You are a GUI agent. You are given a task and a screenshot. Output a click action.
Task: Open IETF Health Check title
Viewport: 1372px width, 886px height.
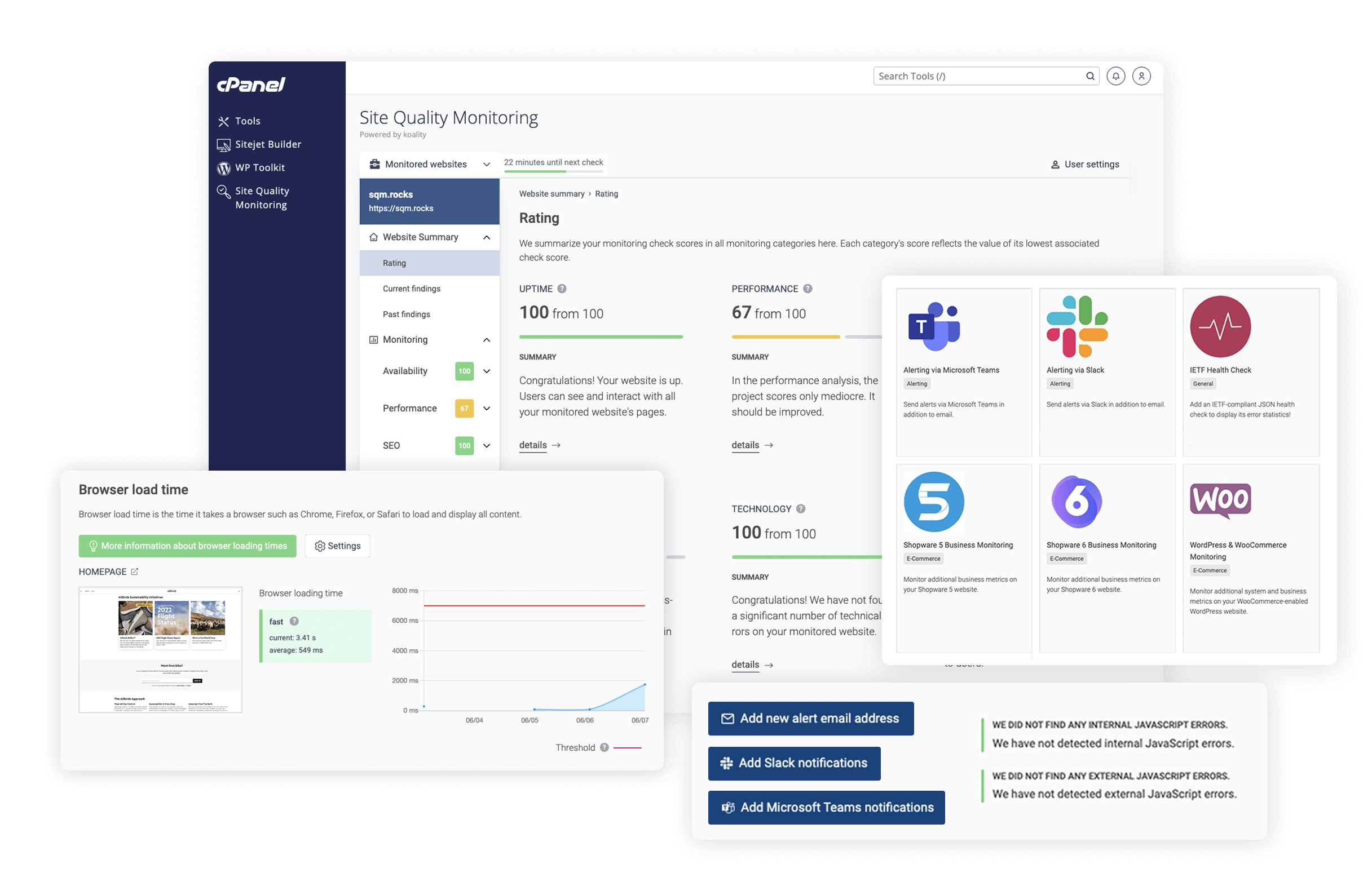(1220, 370)
